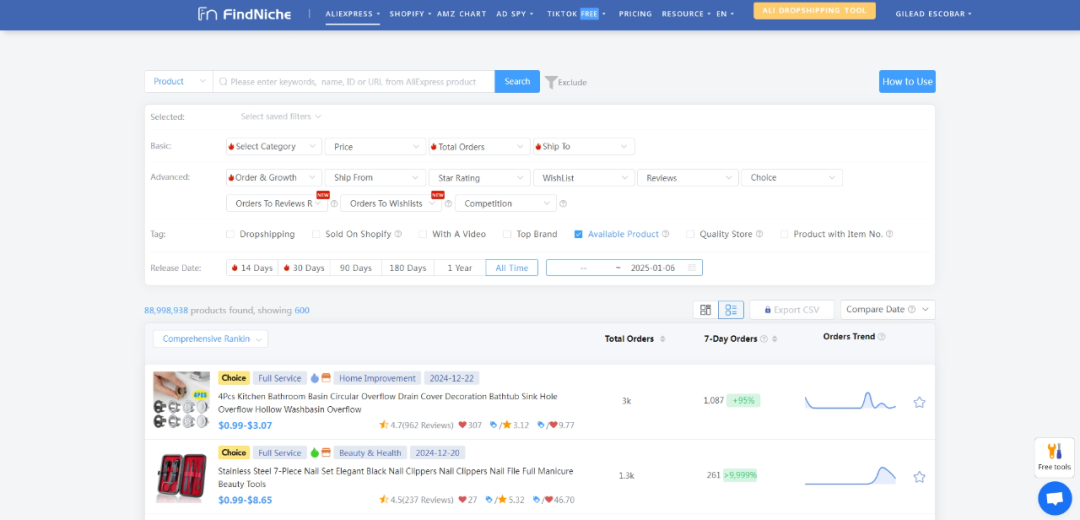Select the 90 Days release date tab
Viewport: 1080px width, 520px height.
coord(355,268)
